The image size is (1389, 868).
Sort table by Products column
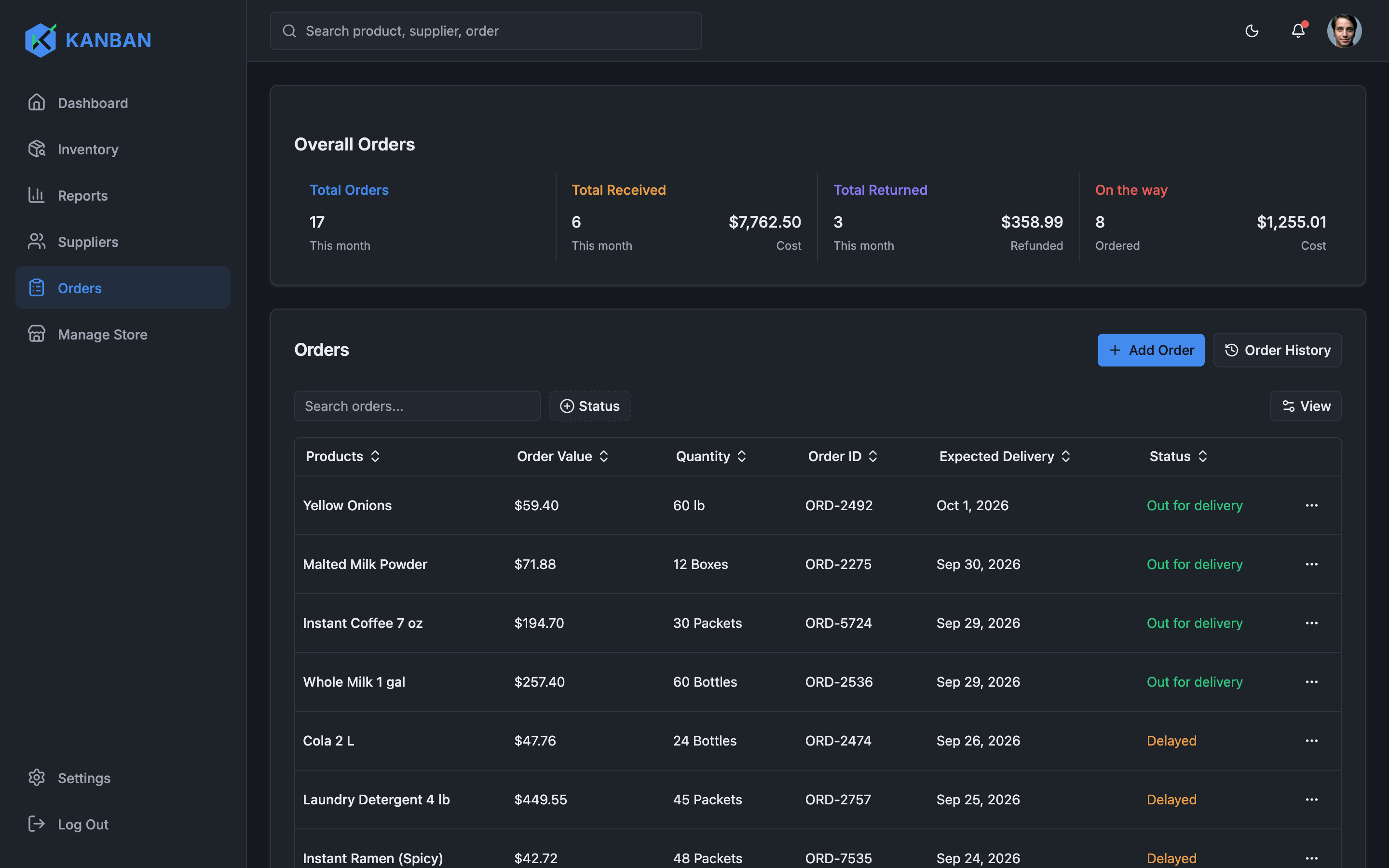(342, 456)
